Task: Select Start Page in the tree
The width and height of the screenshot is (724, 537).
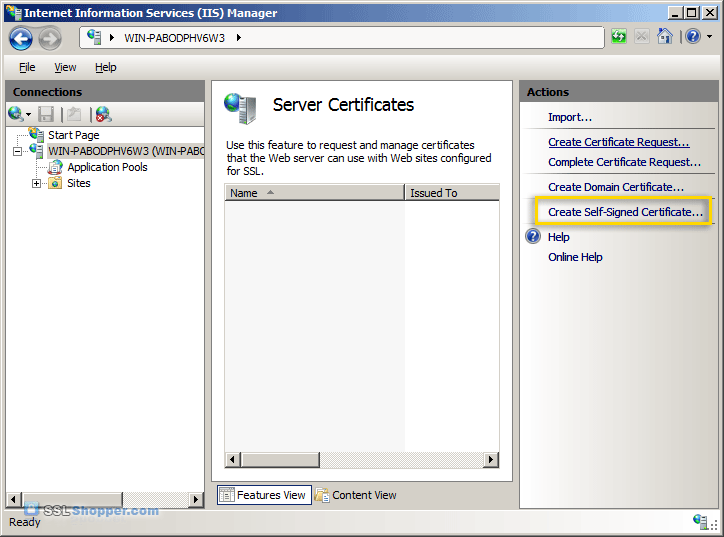Action: [73, 135]
